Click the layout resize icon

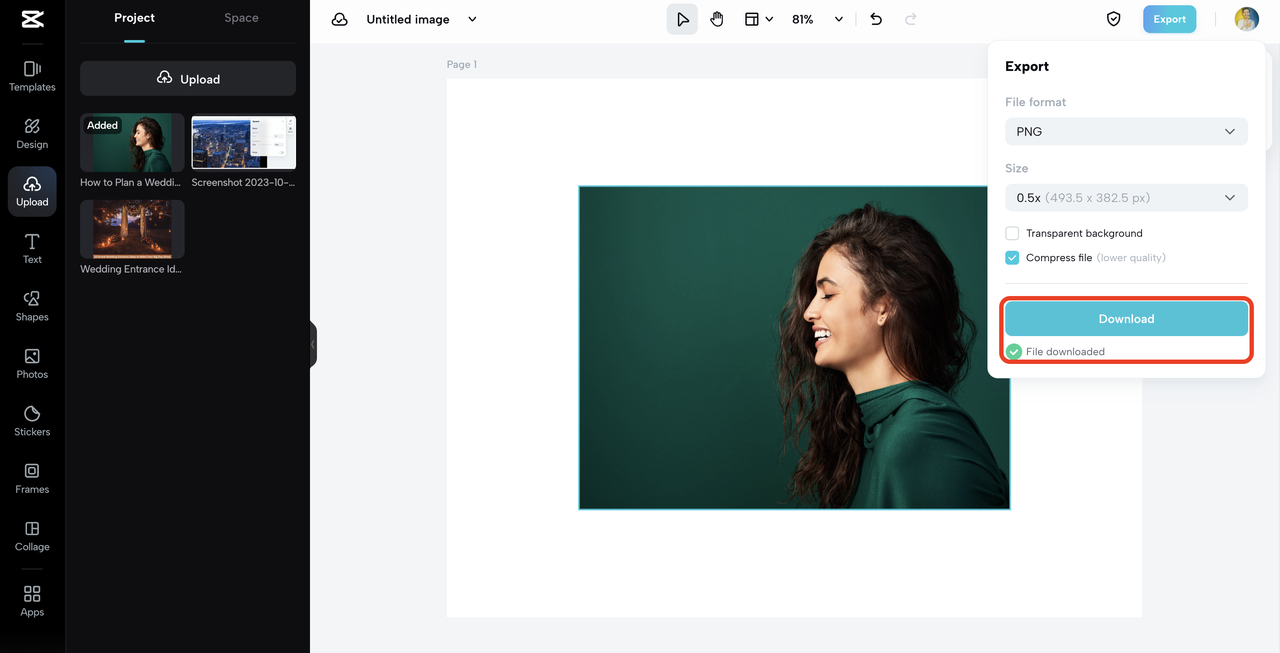point(752,19)
